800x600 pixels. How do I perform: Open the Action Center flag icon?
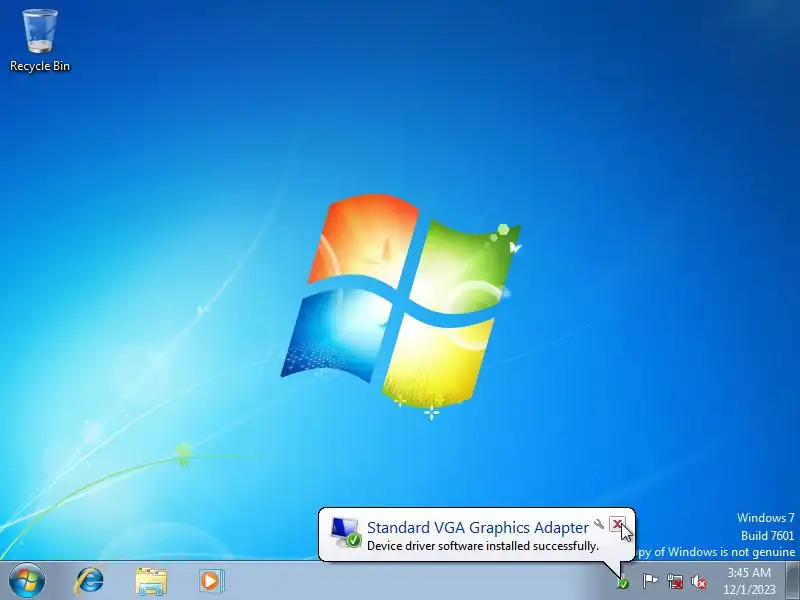650,581
